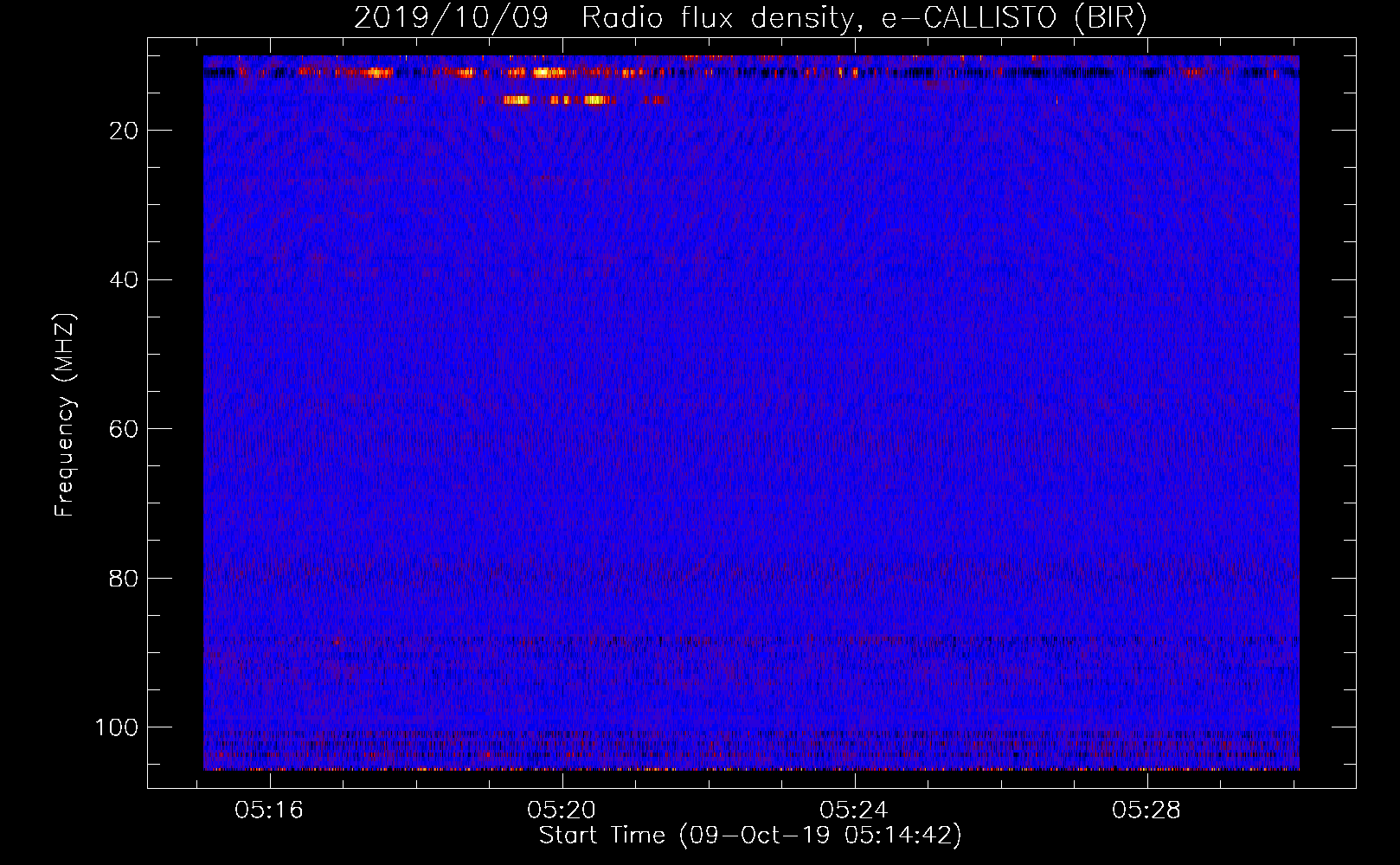
Task: Select the '20' frequency tick label
Action: click(124, 131)
